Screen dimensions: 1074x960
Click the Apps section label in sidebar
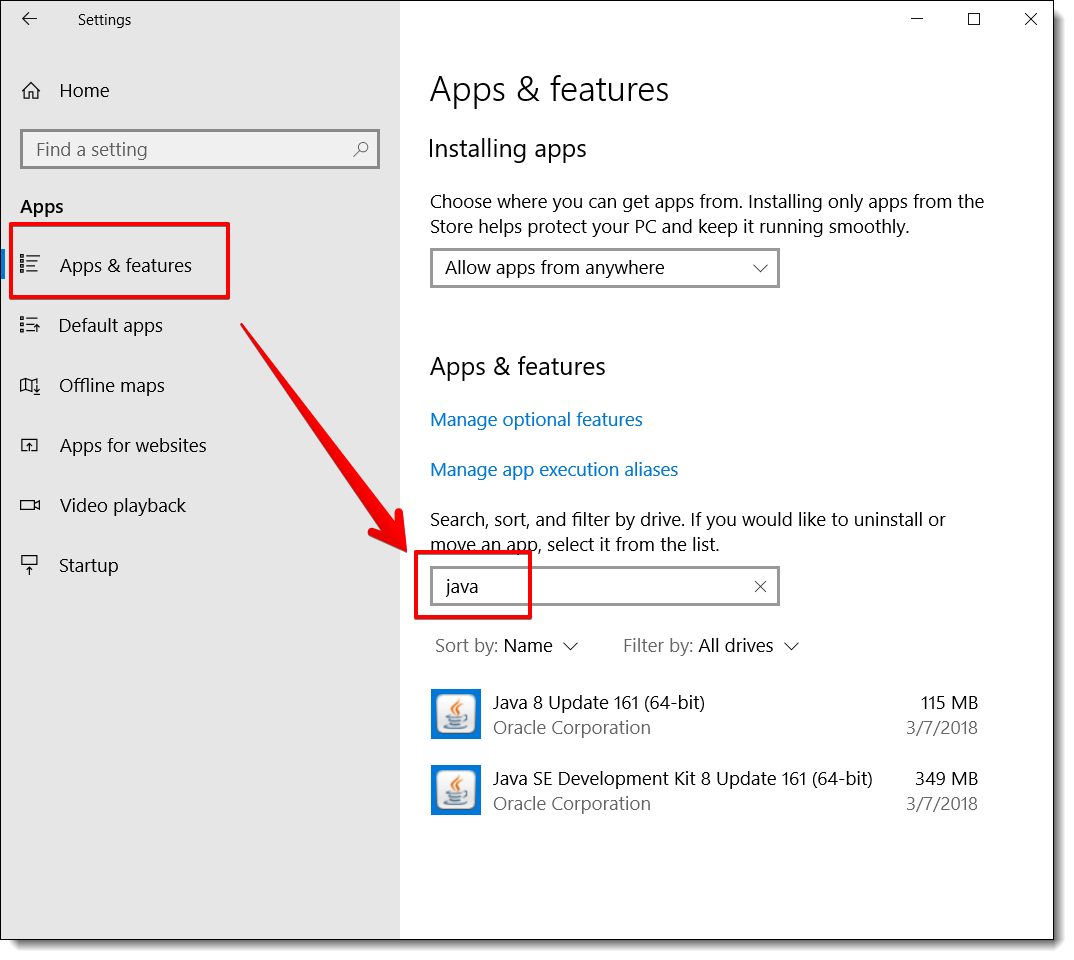42,207
